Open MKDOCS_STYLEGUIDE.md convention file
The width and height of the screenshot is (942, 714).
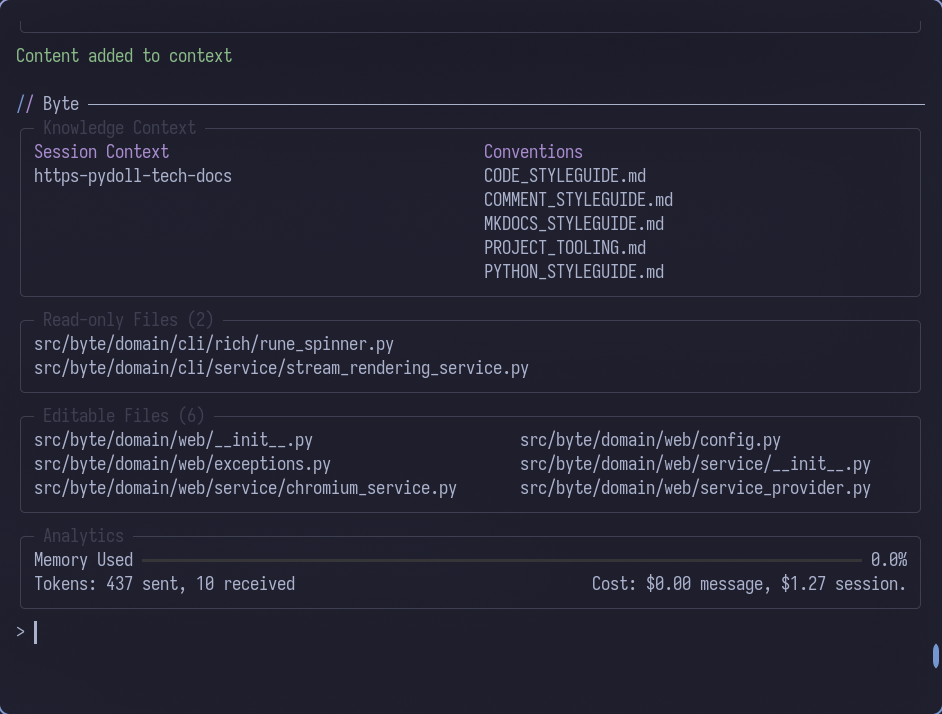click(x=573, y=223)
